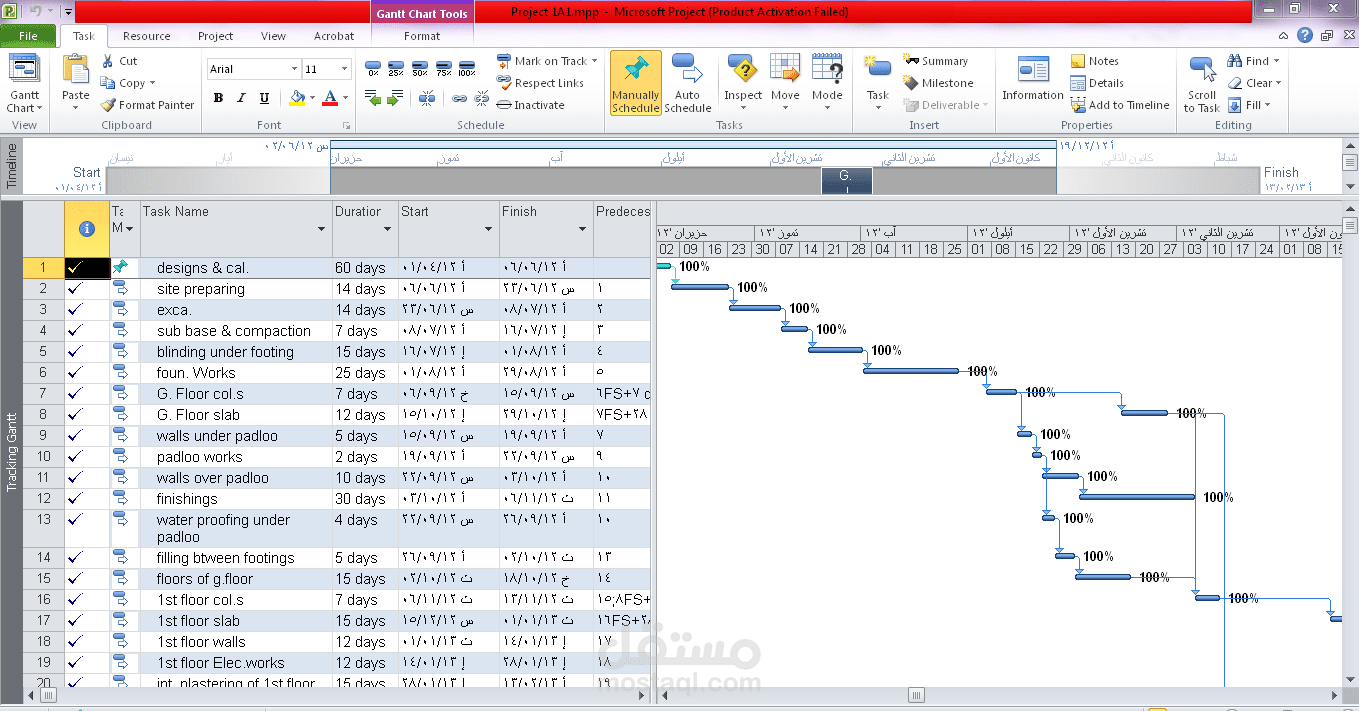The height and width of the screenshot is (711, 1359).
Task: Open the font size dropdown showing 11
Action: pyautogui.click(x=345, y=69)
